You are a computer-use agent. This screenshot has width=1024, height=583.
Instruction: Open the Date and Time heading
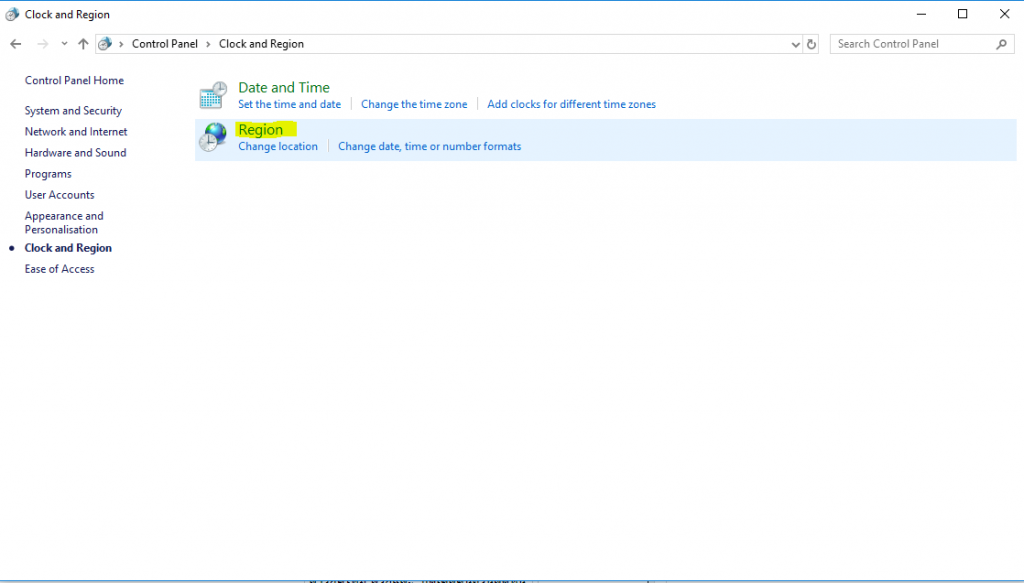(x=283, y=87)
